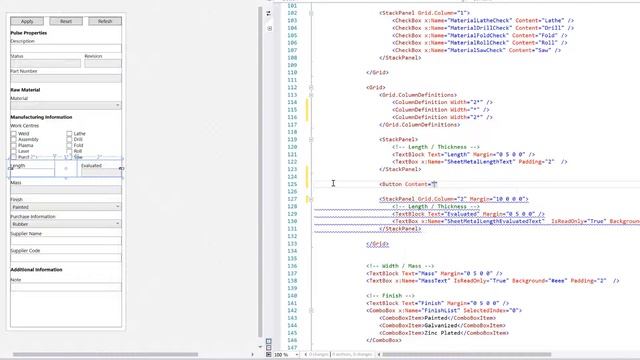640x360 pixels.
Task: Click the Status field
Action: point(45,63)
